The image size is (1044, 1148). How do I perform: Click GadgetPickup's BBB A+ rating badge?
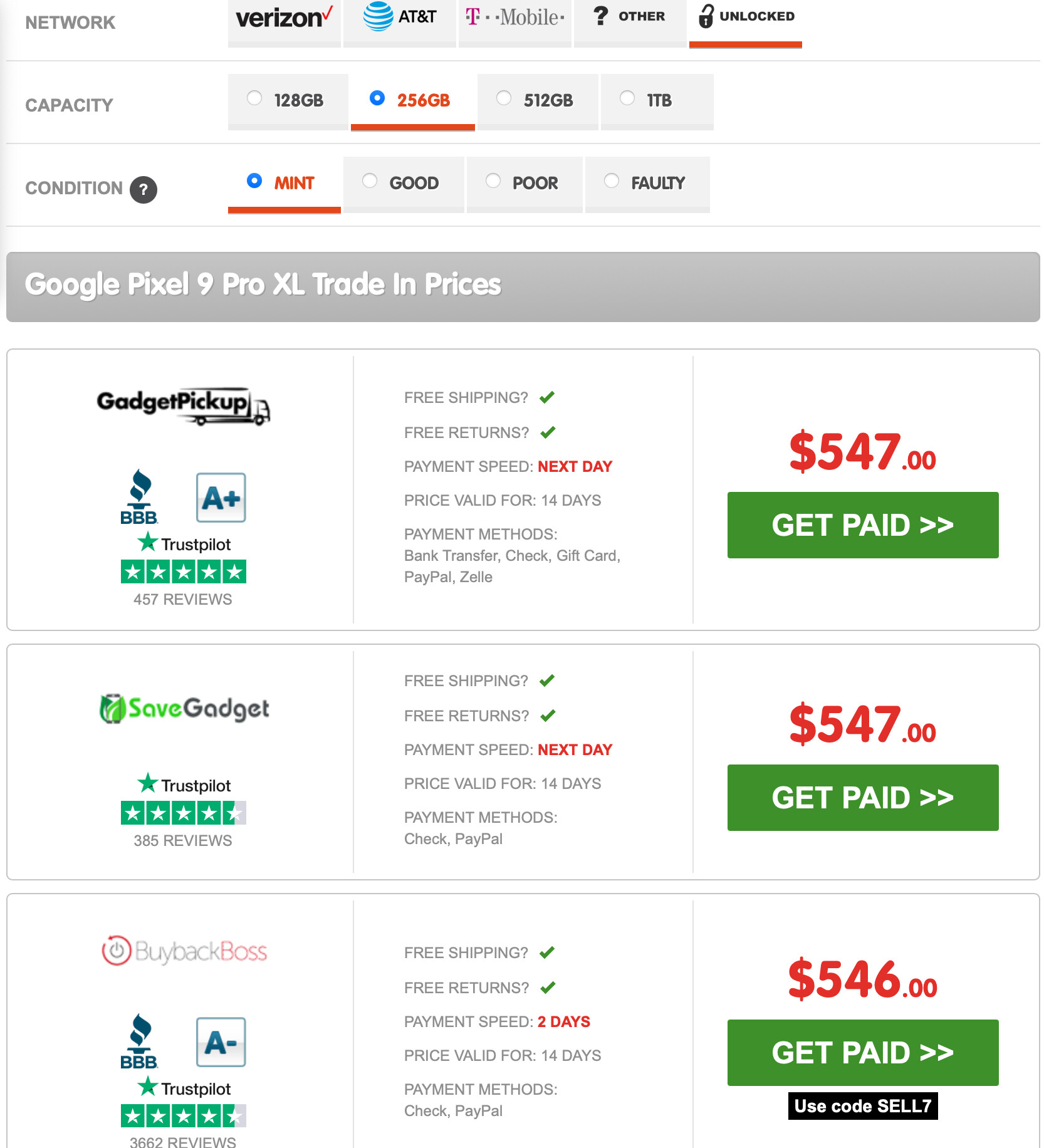click(x=221, y=498)
